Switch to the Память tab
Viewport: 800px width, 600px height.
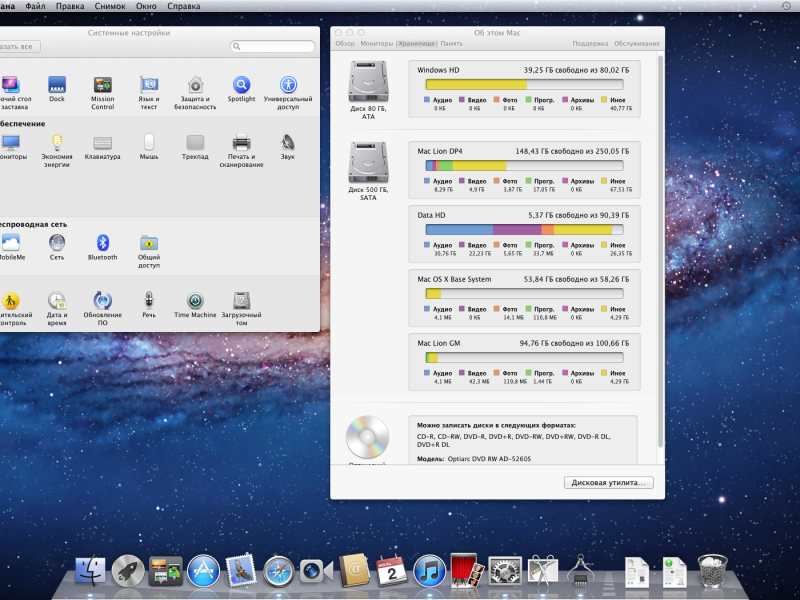(x=452, y=43)
